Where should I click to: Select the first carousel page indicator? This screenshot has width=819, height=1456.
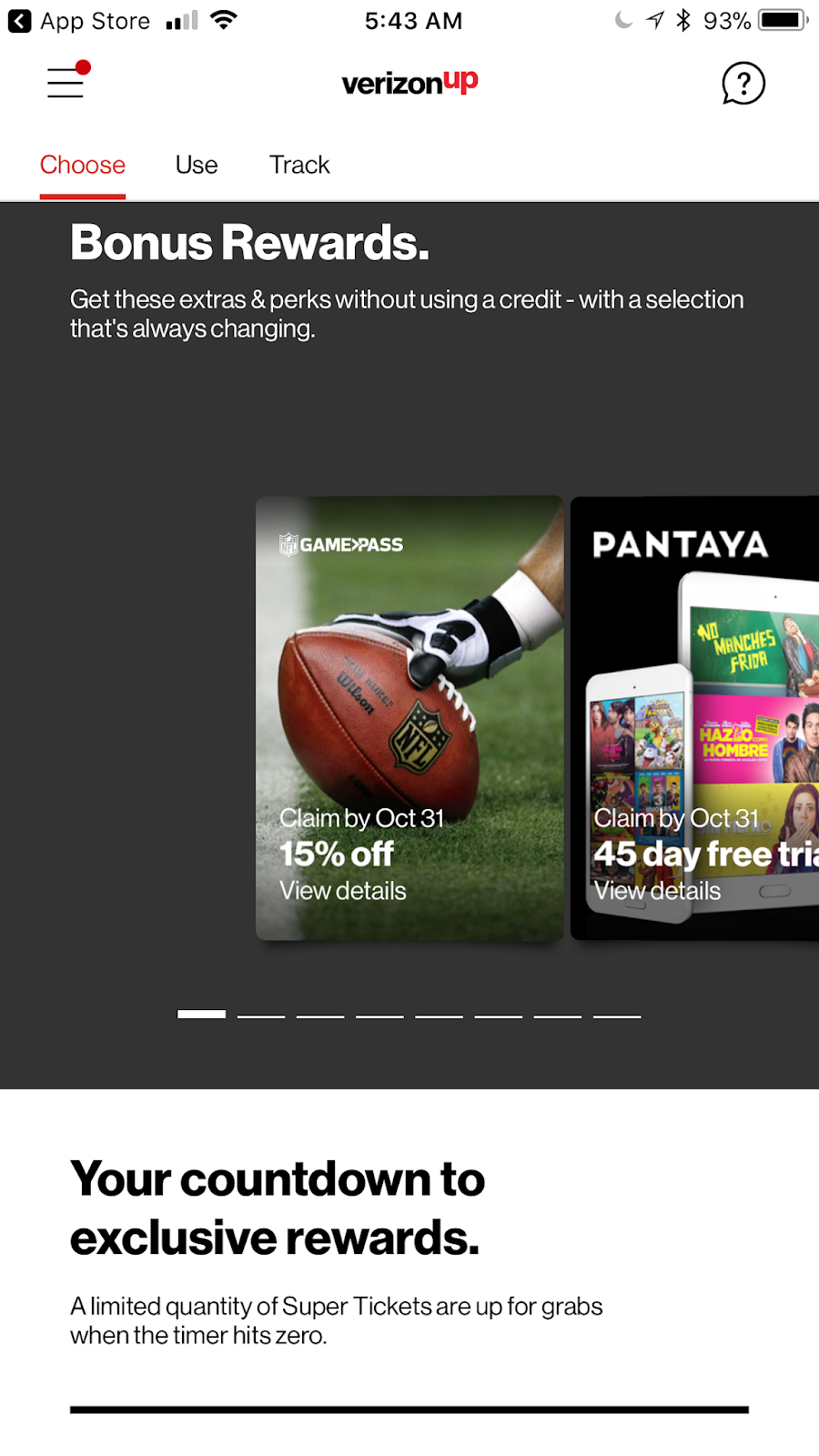tap(201, 1015)
